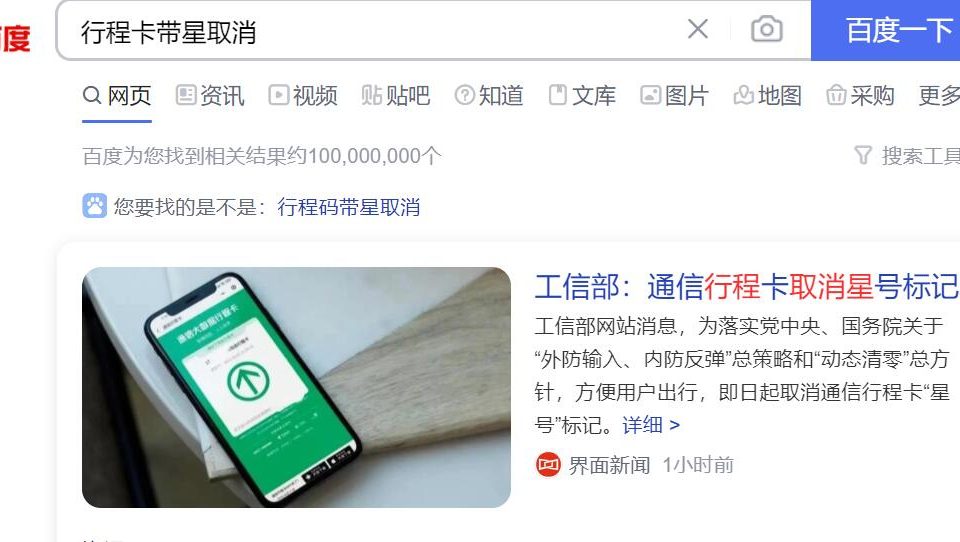Image resolution: width=960 pixels, height=542 pixels.
Task: Go to the 贴吧 tab
Action: coord(396,96)
